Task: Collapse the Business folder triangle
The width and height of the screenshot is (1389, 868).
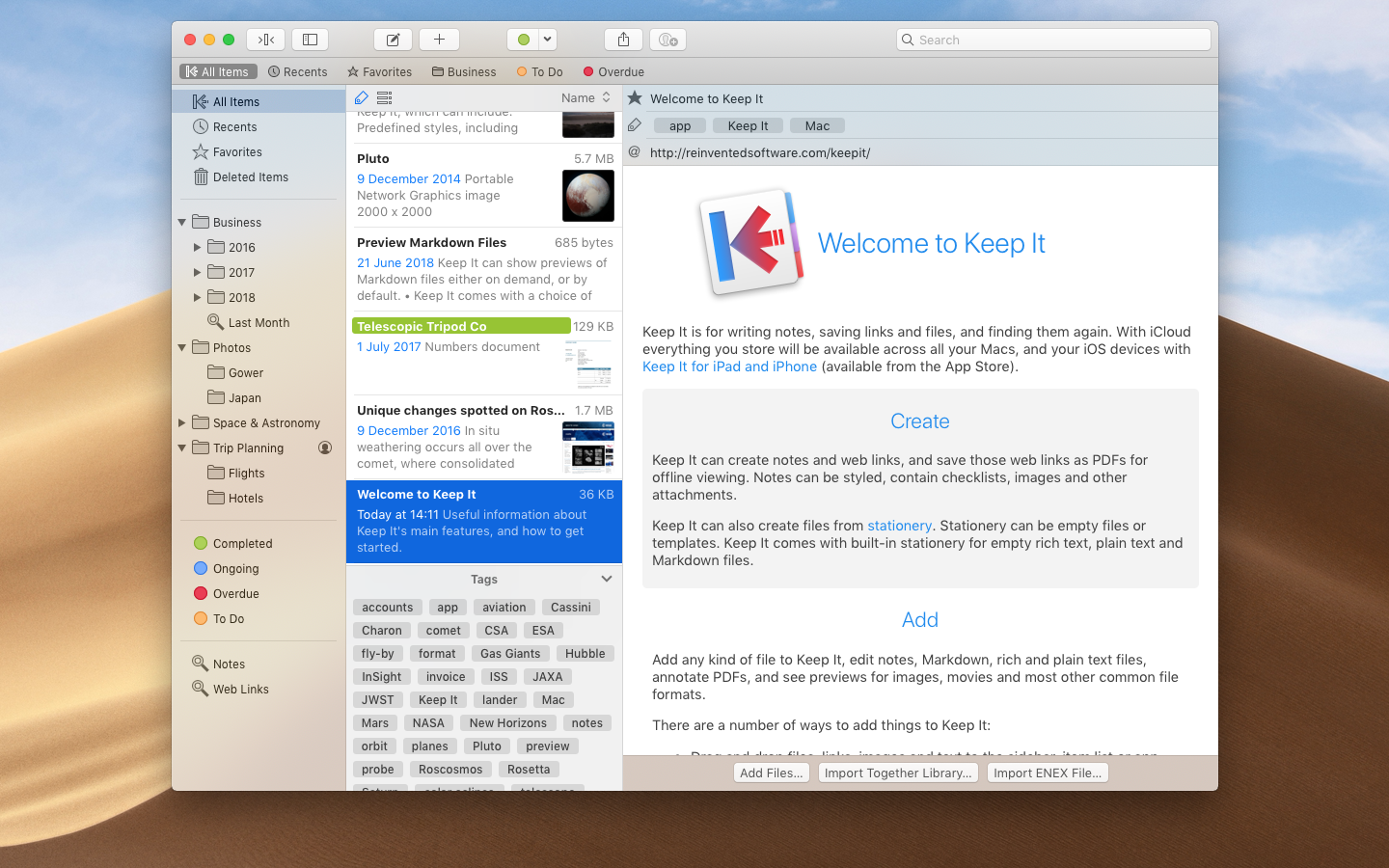Action: [182, 222]
